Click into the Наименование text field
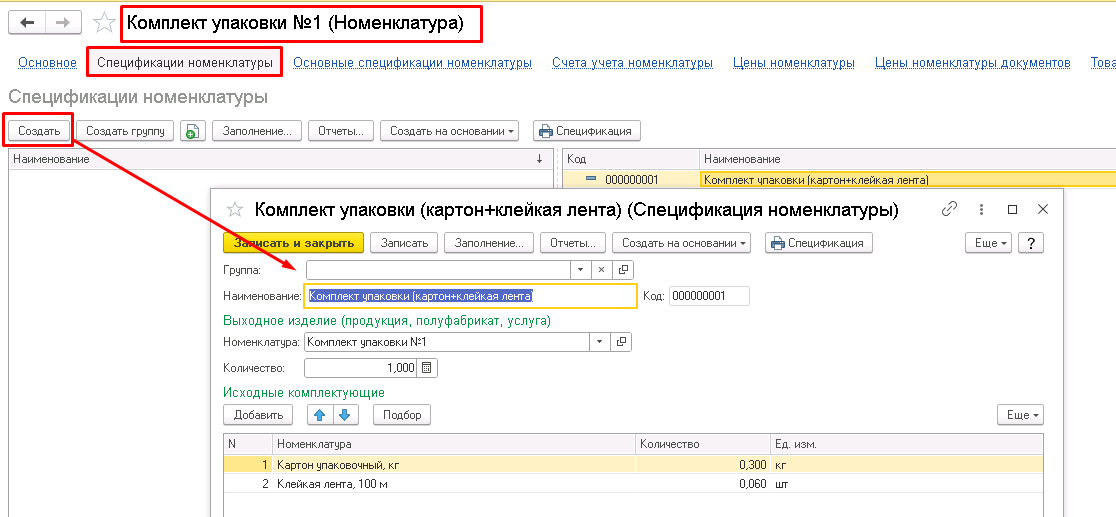Screen dimensions: 1116x517 (470, 296)
